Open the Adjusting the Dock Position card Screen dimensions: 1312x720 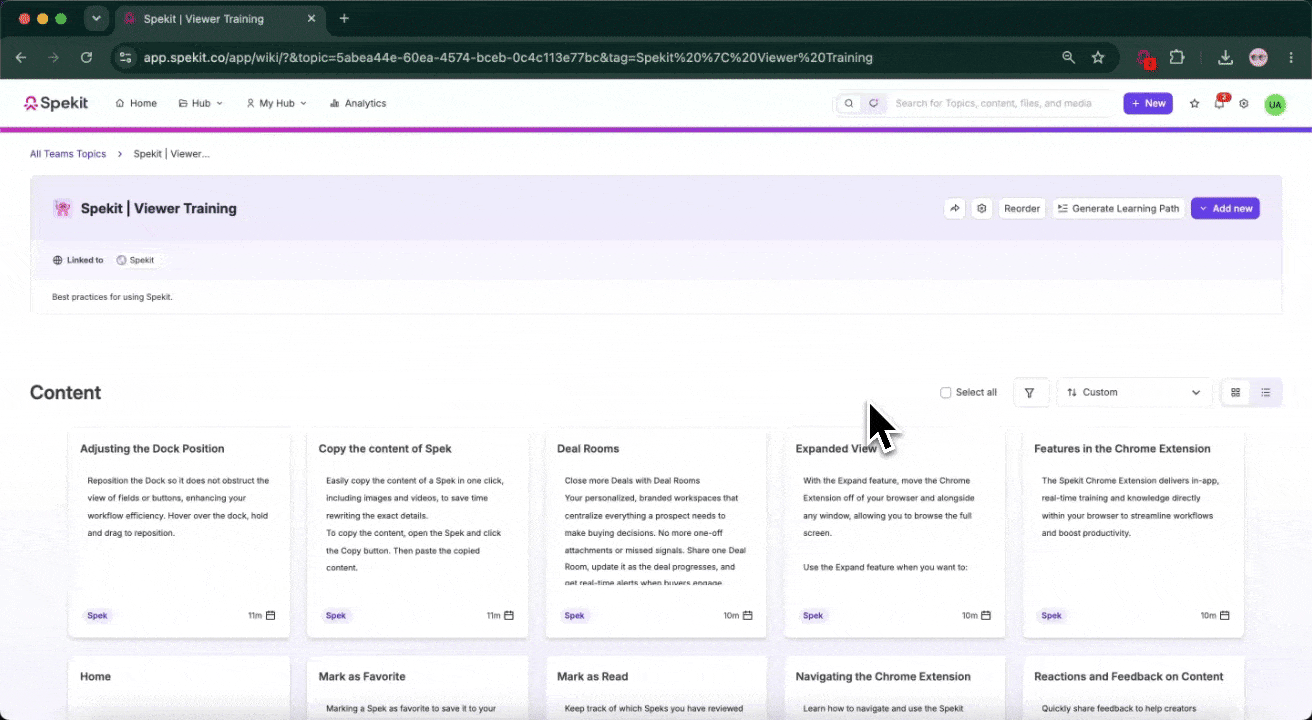(x=179, y=533)
